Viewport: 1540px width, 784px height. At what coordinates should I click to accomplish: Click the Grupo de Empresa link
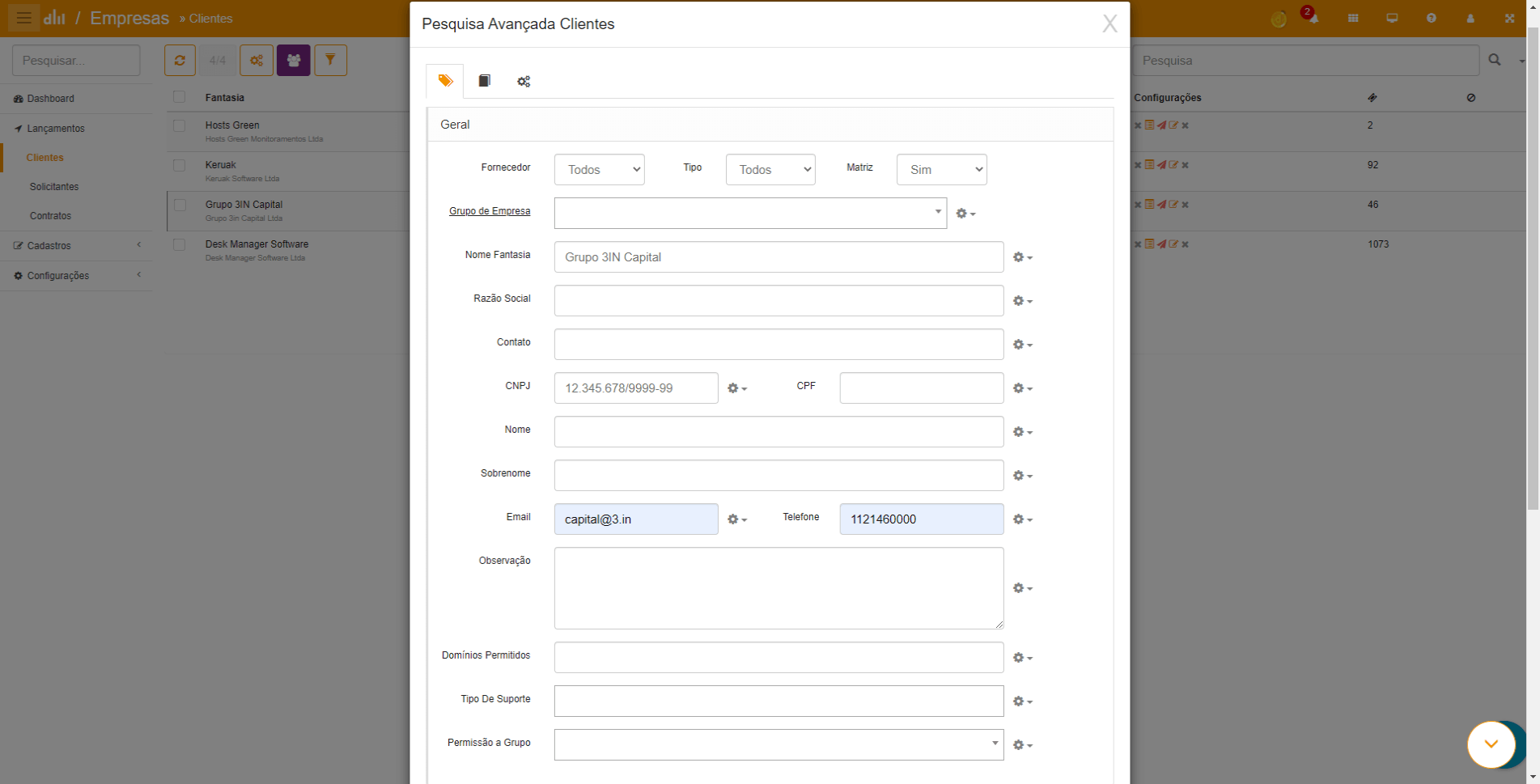490,211
